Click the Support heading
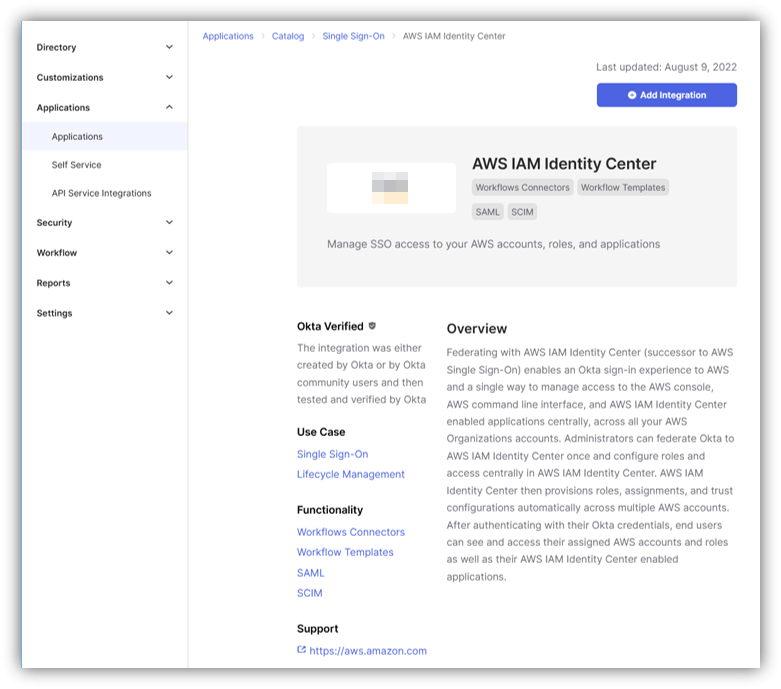 [x=317, y=629]
